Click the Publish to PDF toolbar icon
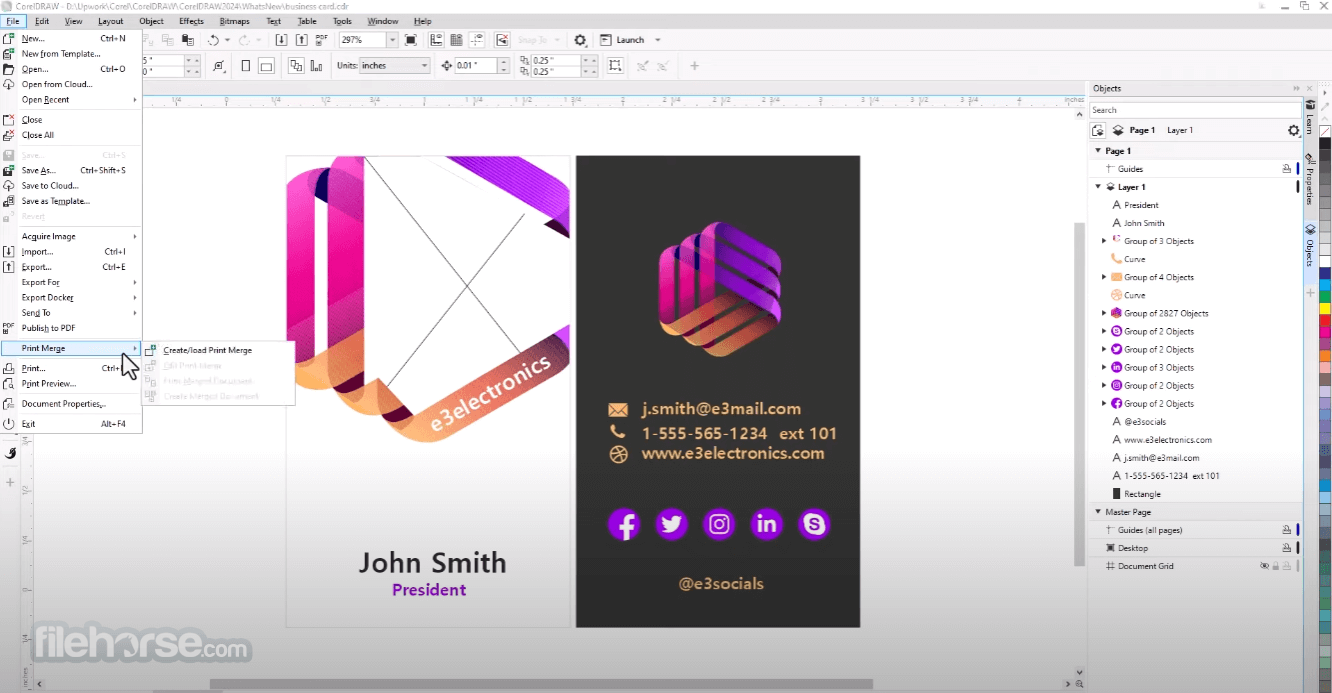 coord(321,40)
